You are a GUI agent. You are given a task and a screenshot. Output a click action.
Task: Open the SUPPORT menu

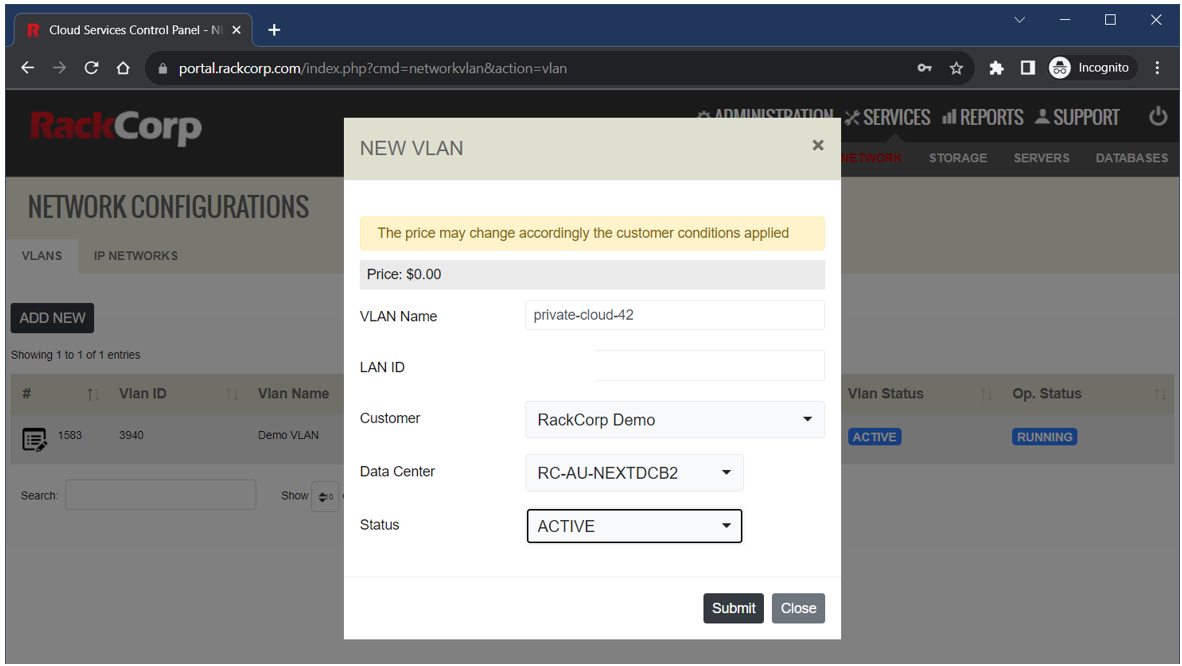(1077, 118)
